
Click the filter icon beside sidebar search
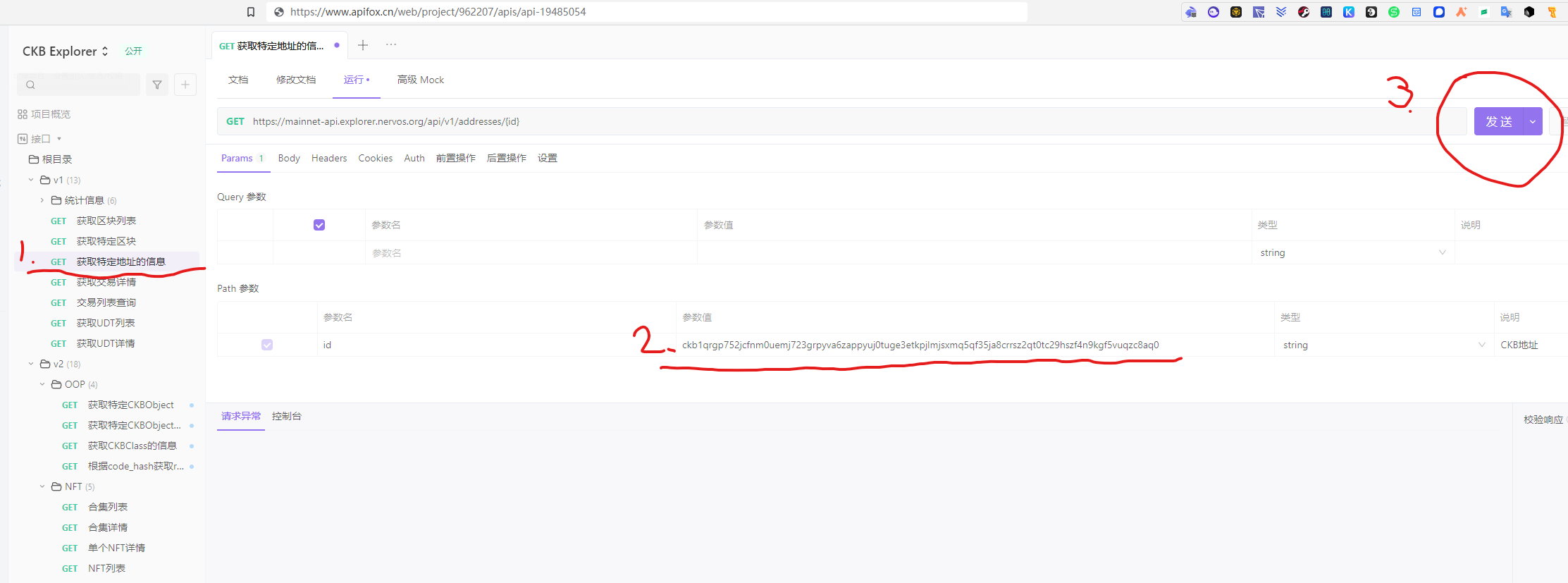pos(157,85)
